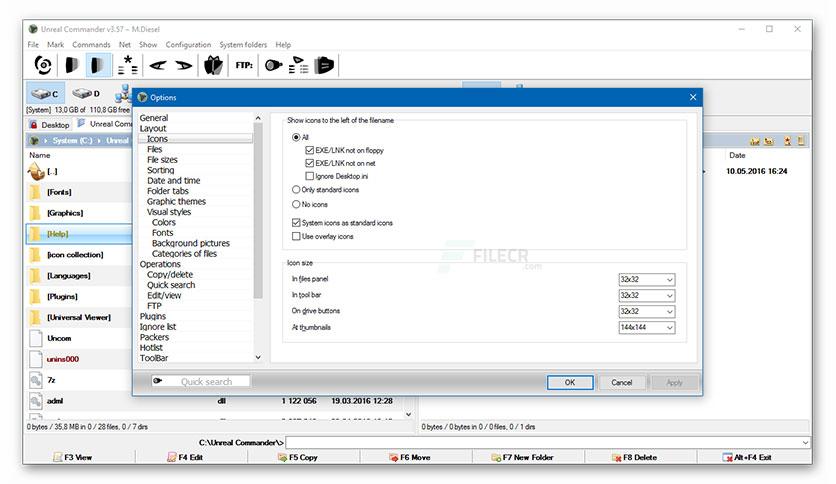This screenshot has height=484, width=836.
Task: Click the right-pointing forward arrow icon
Action: pos(183,66)
